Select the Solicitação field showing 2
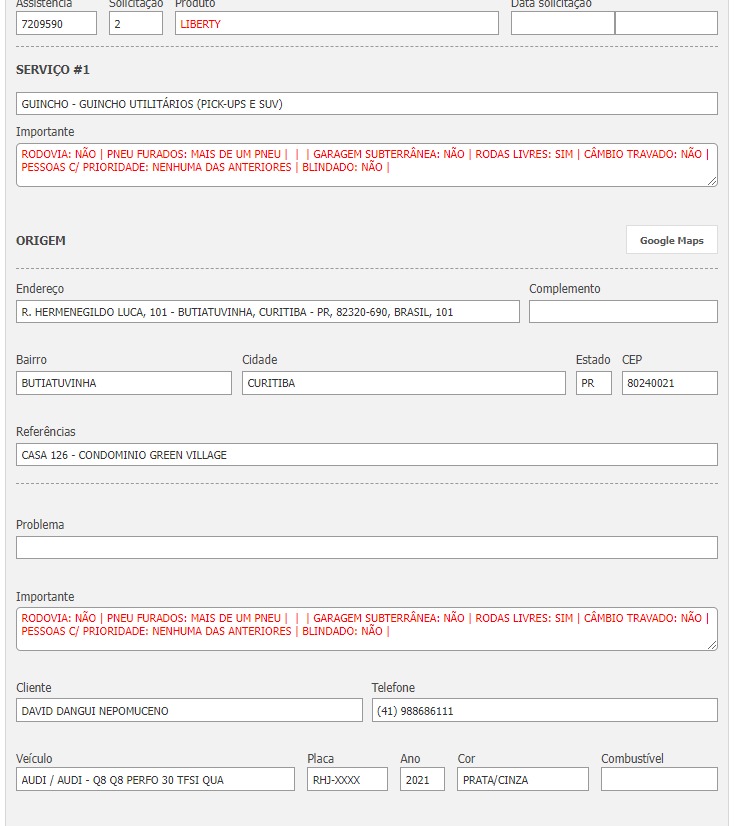 point(136,24)
